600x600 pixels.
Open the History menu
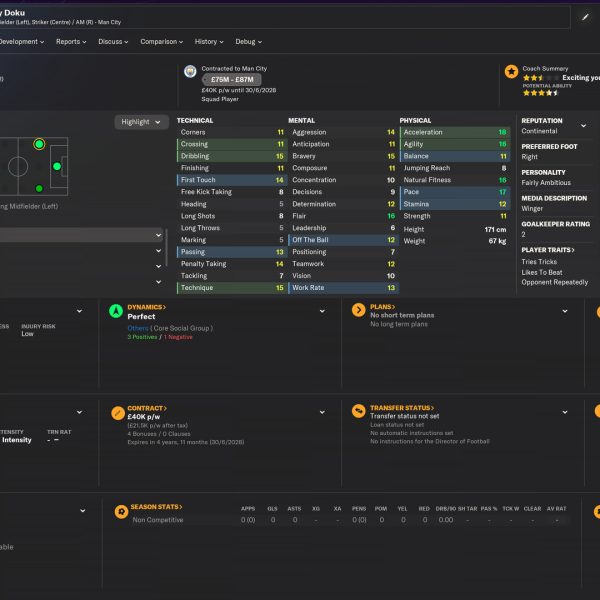[x=209, y=42]
